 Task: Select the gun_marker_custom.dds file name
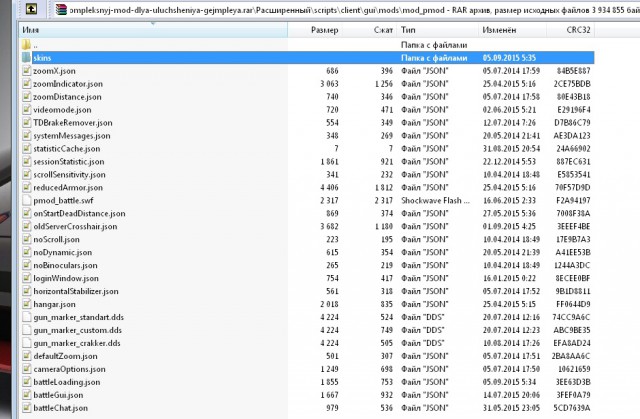pos(78,330)
